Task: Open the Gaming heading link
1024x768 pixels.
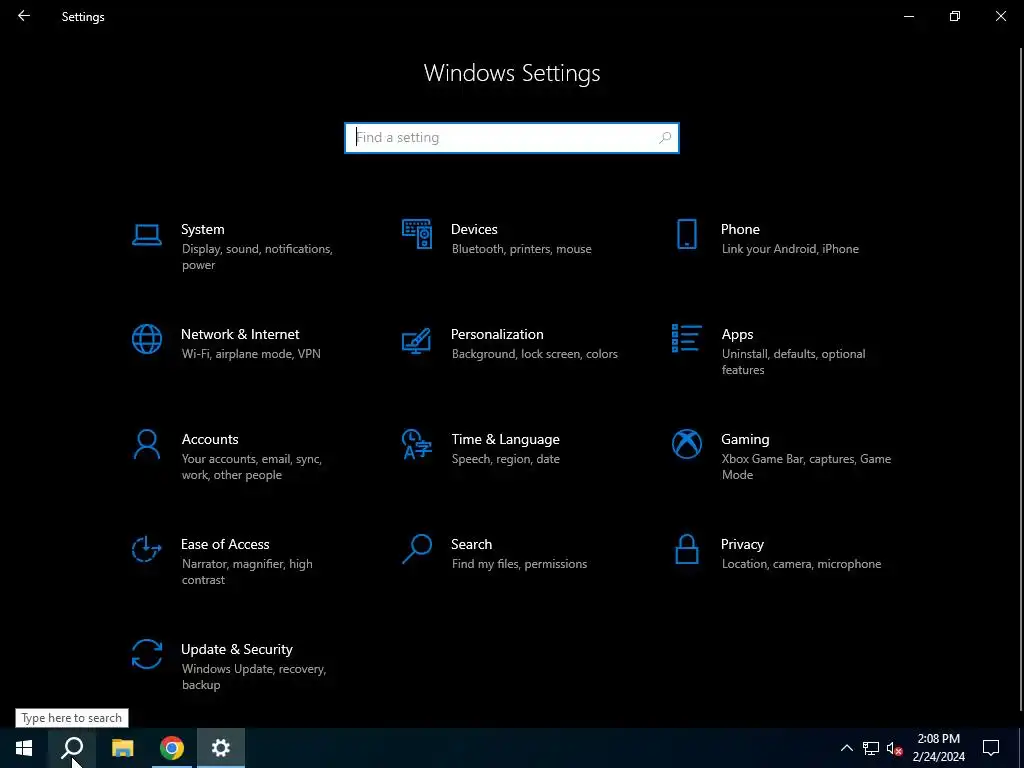Action: tap(745, 440)
